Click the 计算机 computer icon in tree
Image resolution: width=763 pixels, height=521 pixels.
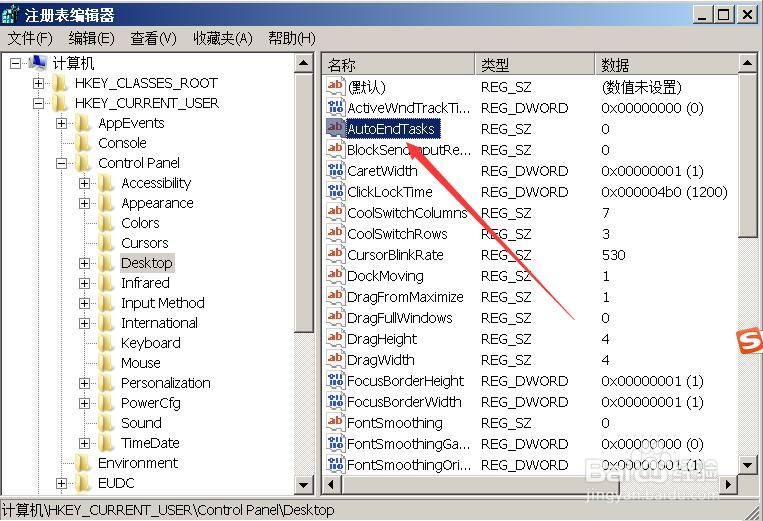coord(37,63)
